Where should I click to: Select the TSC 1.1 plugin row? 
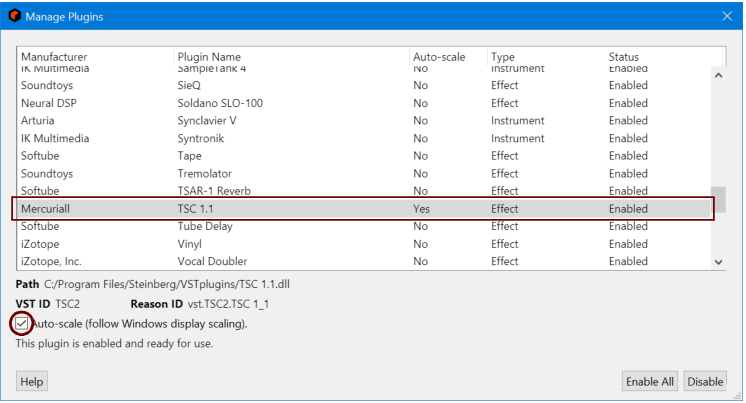pyautogui.click(x=364, y=209)
